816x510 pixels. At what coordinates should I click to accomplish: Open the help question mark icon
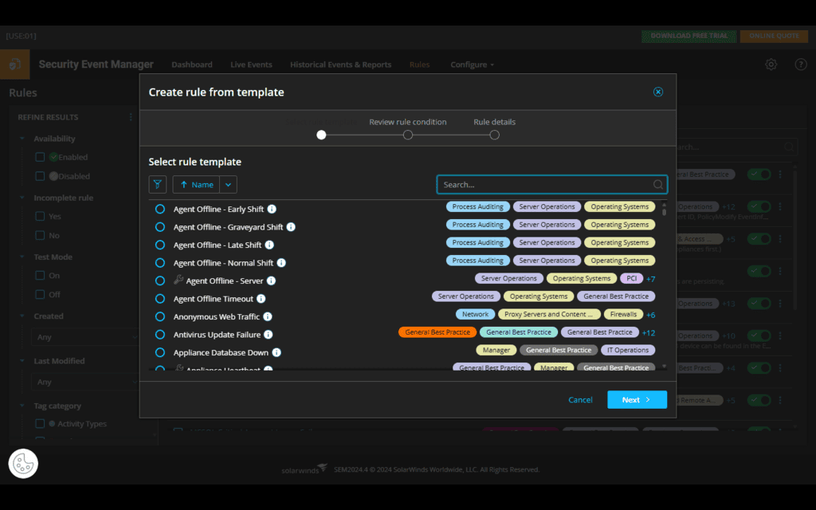(800, 65)
